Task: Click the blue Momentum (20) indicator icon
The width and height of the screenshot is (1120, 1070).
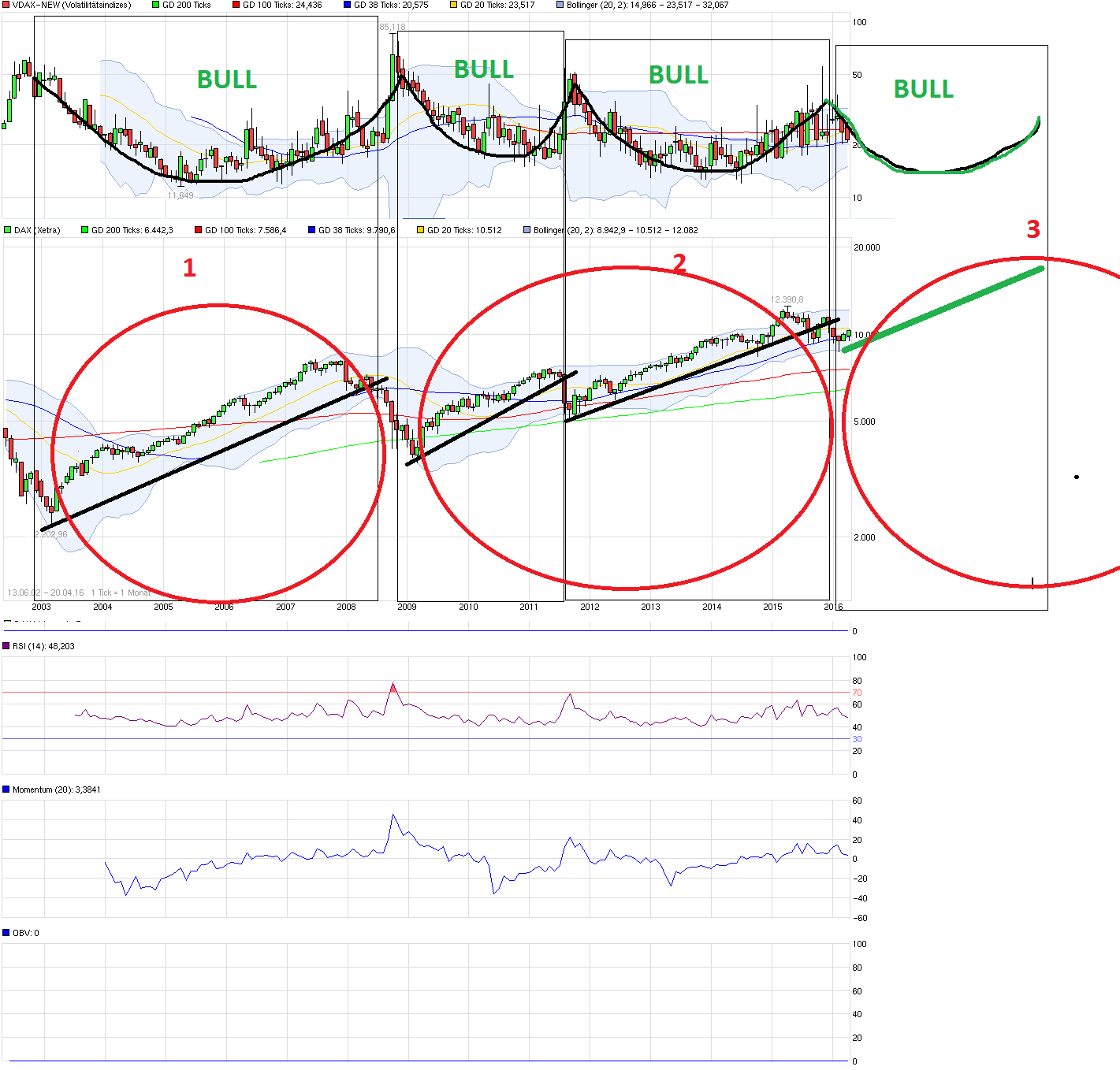Action: 6,788
